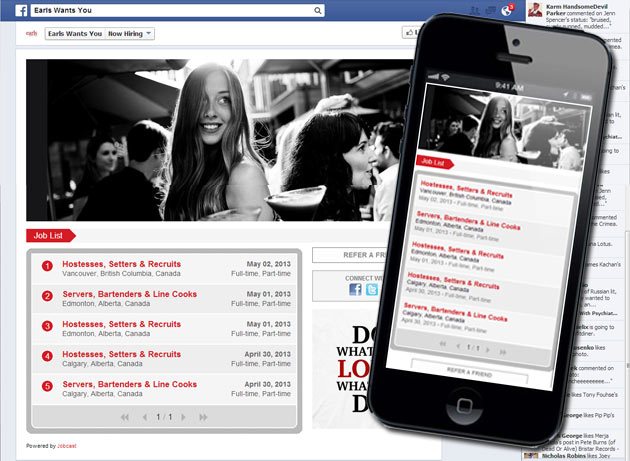Screen dimensions: 630x461
Task: Tap first page arrow on phone
Action: pyautogui.click(x=443, y=344)
